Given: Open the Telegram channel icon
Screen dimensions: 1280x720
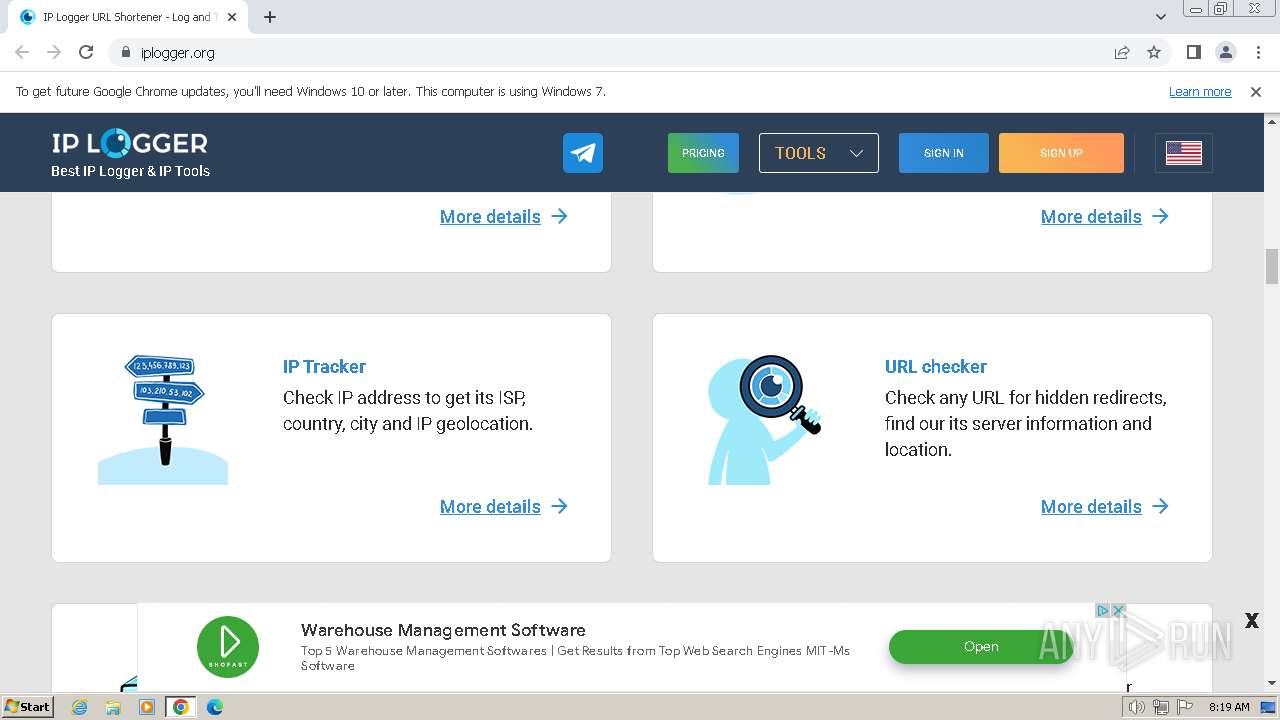Looking at the screenshot, I should 583,153.
